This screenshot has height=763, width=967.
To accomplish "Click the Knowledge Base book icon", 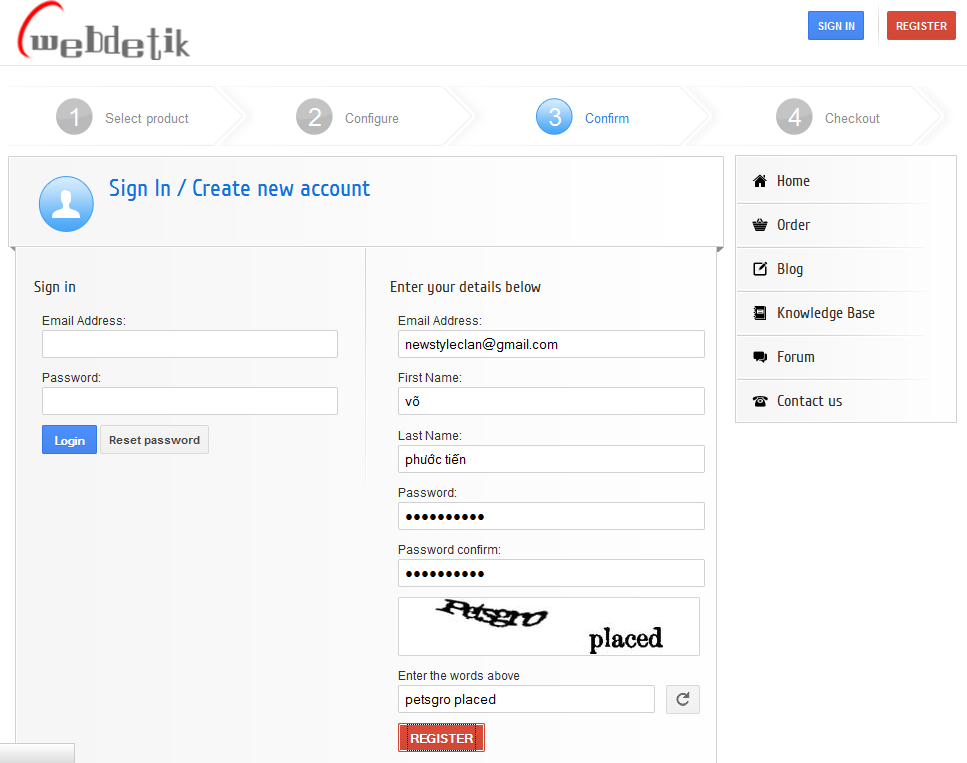I will pyautogui.click(x=759, y=313).
